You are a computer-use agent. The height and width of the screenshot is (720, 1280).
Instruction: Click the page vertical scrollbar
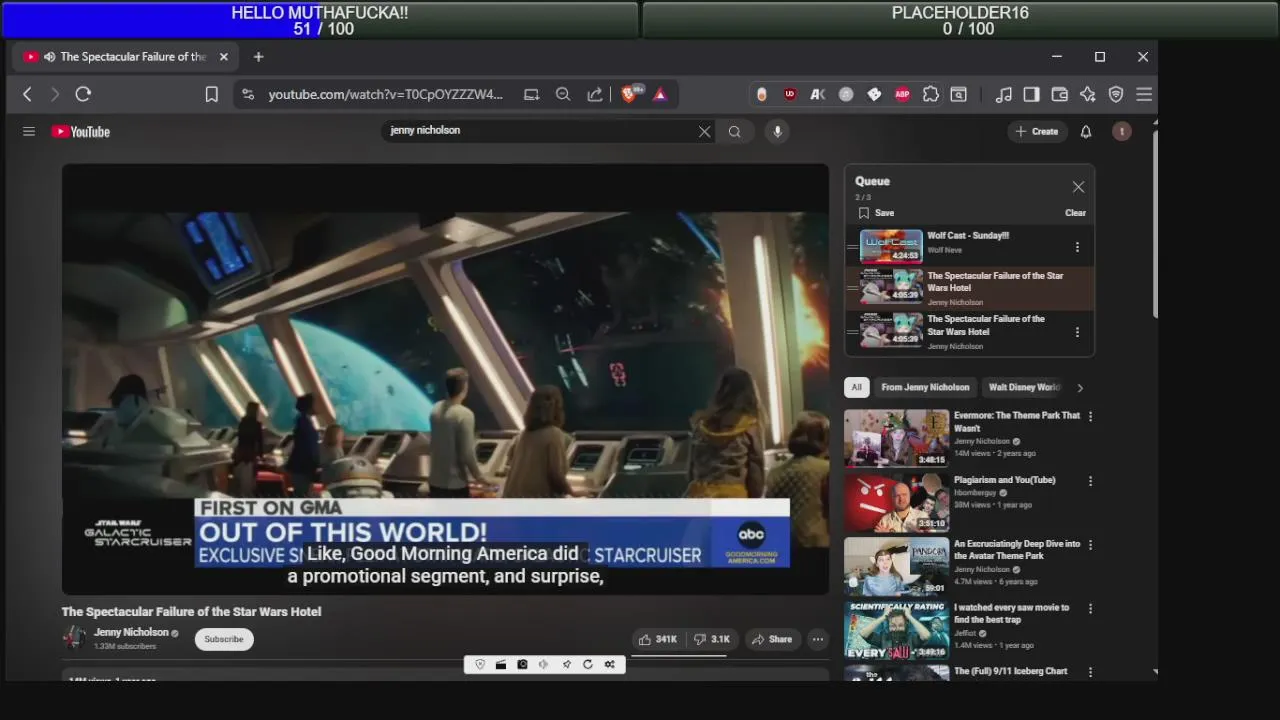(x=1155, y=223)
